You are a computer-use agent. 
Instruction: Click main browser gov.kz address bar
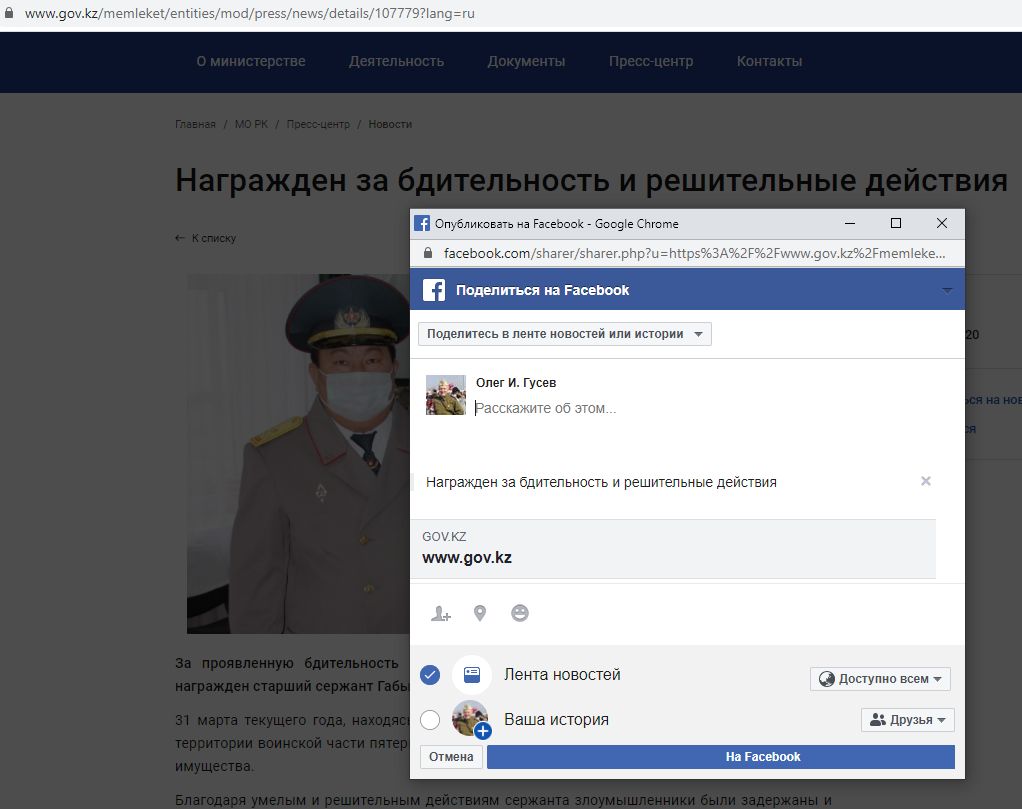tap(250, 13)
